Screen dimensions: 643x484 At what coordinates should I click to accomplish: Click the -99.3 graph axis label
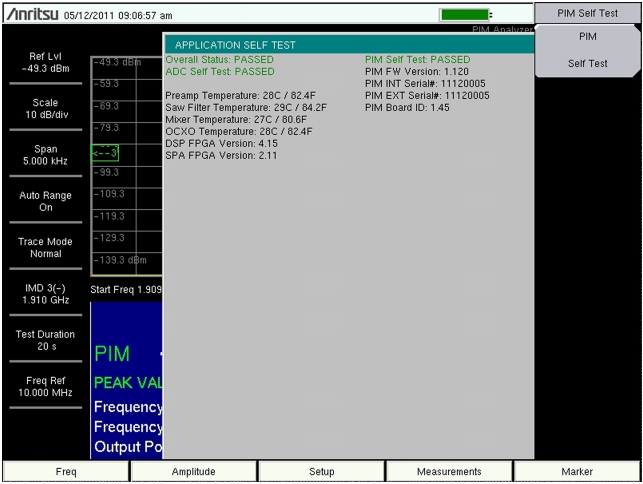pyautogui.click(x=106, y=172)
